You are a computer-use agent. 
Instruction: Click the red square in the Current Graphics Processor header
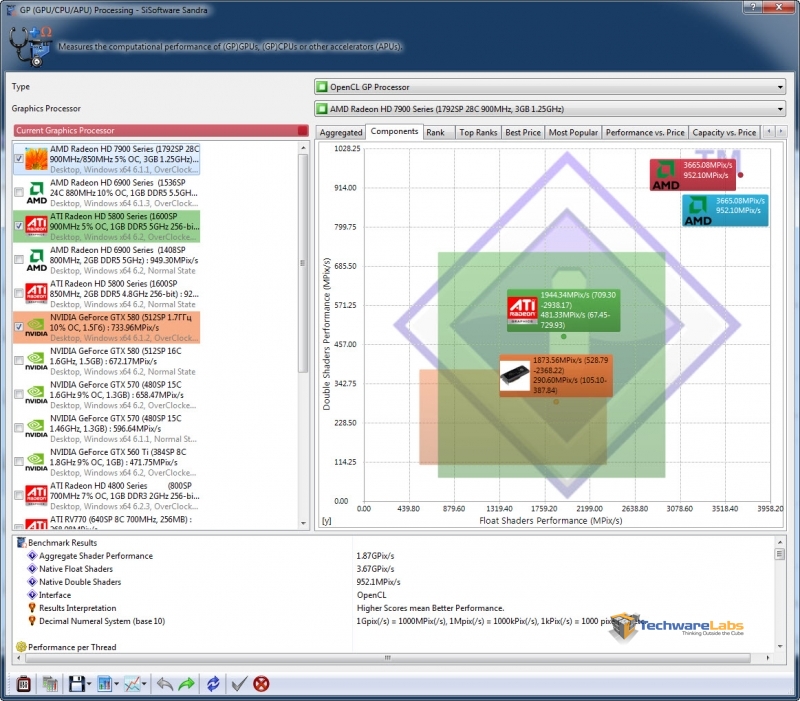click(303, 131)
